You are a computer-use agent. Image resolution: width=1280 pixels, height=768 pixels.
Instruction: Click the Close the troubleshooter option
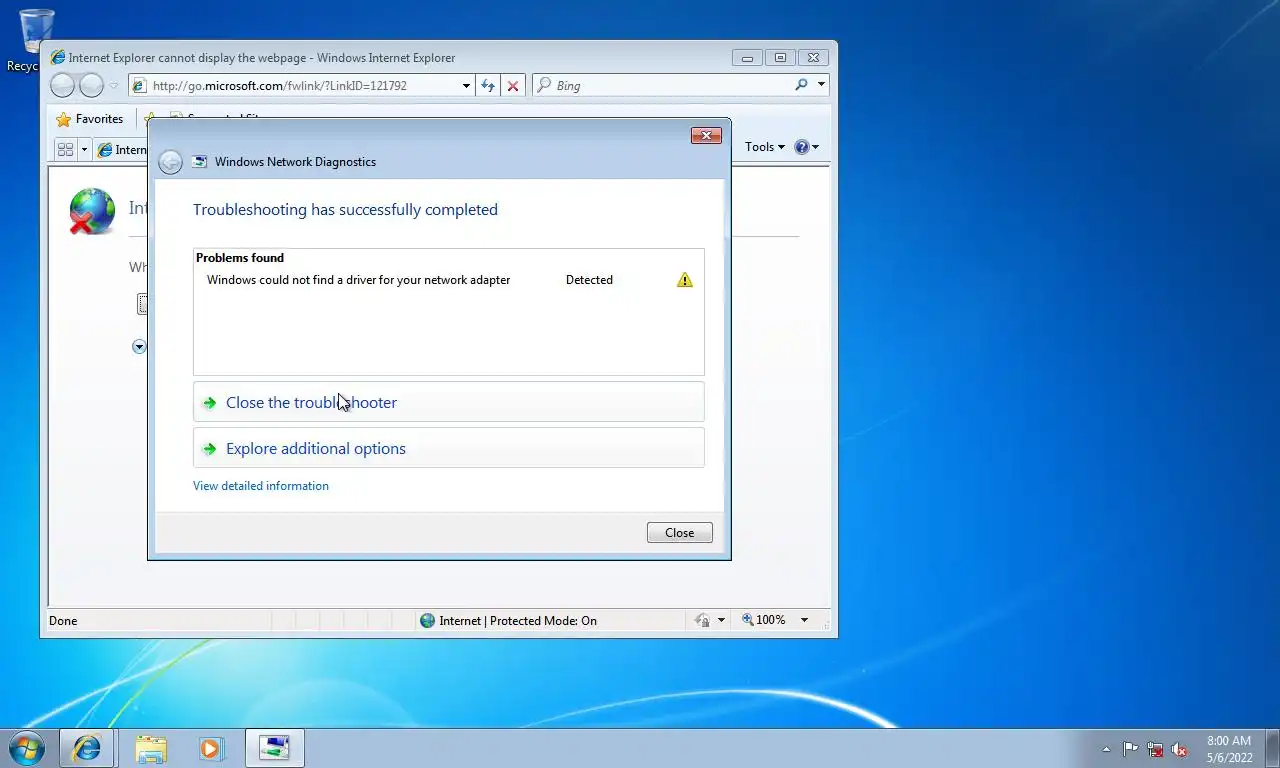448,402
